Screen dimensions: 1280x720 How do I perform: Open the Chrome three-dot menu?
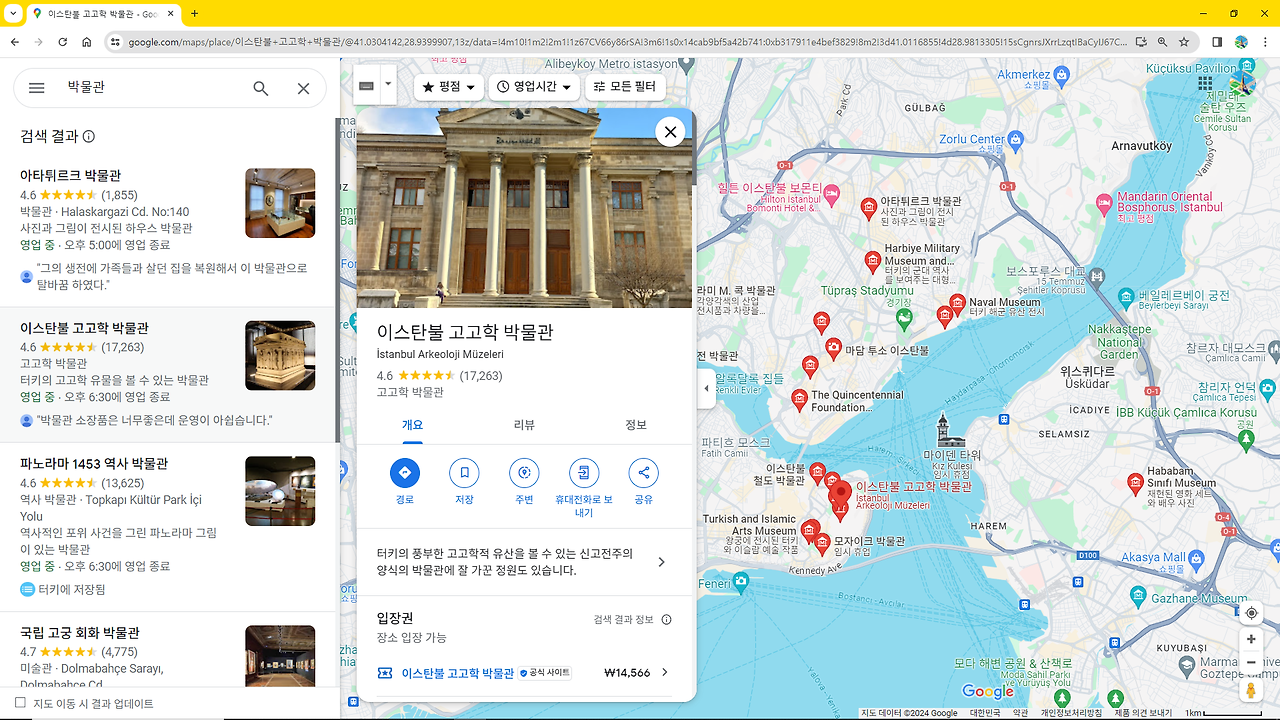pyautogui.click(x=1266, y=42)
